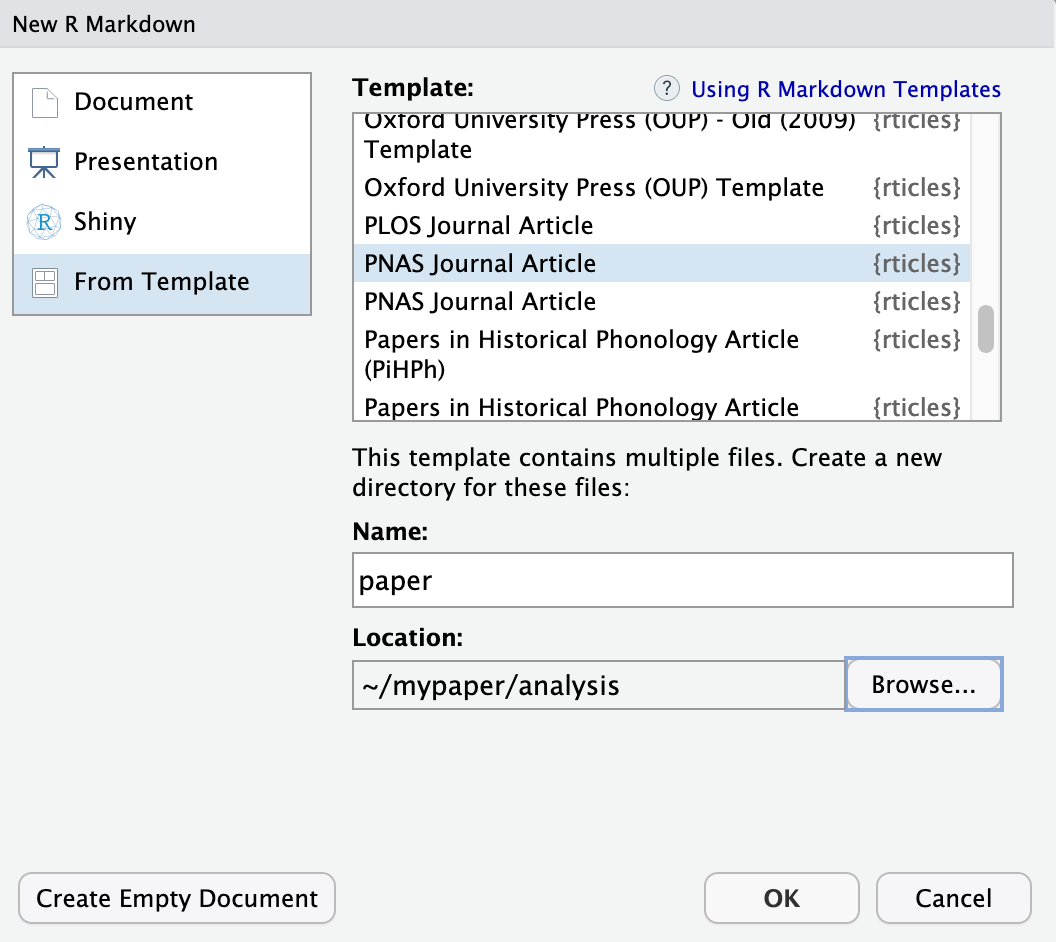
Task: Choose Oxford University Press (OUP) Template entry
Action: point(594,188)
